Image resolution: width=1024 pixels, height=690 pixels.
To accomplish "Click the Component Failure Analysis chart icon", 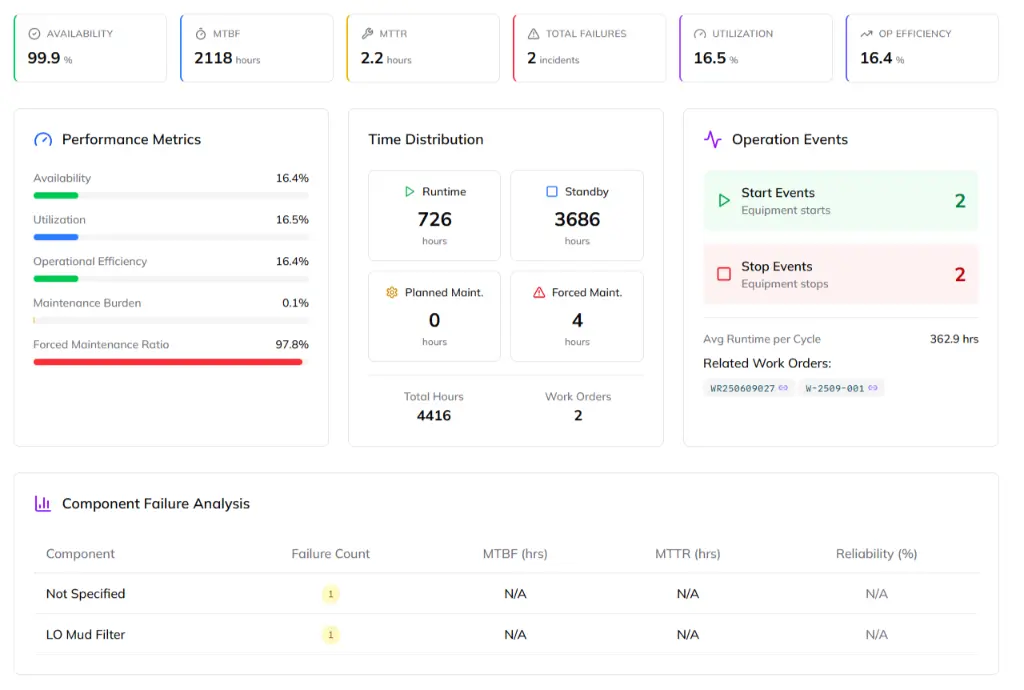I will tap(42, 504).
